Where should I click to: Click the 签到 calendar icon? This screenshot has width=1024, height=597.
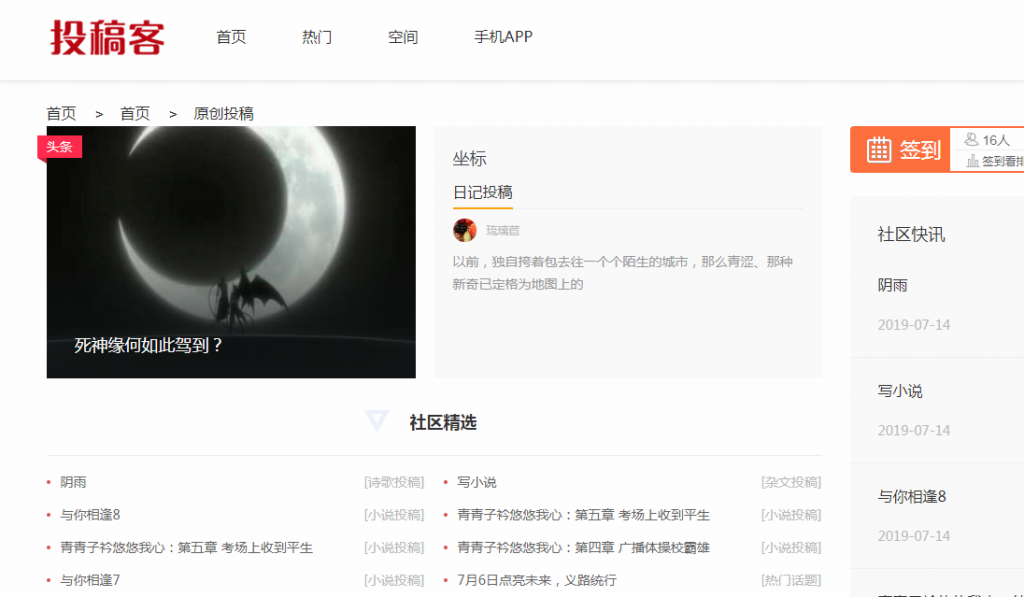(878, 150)
